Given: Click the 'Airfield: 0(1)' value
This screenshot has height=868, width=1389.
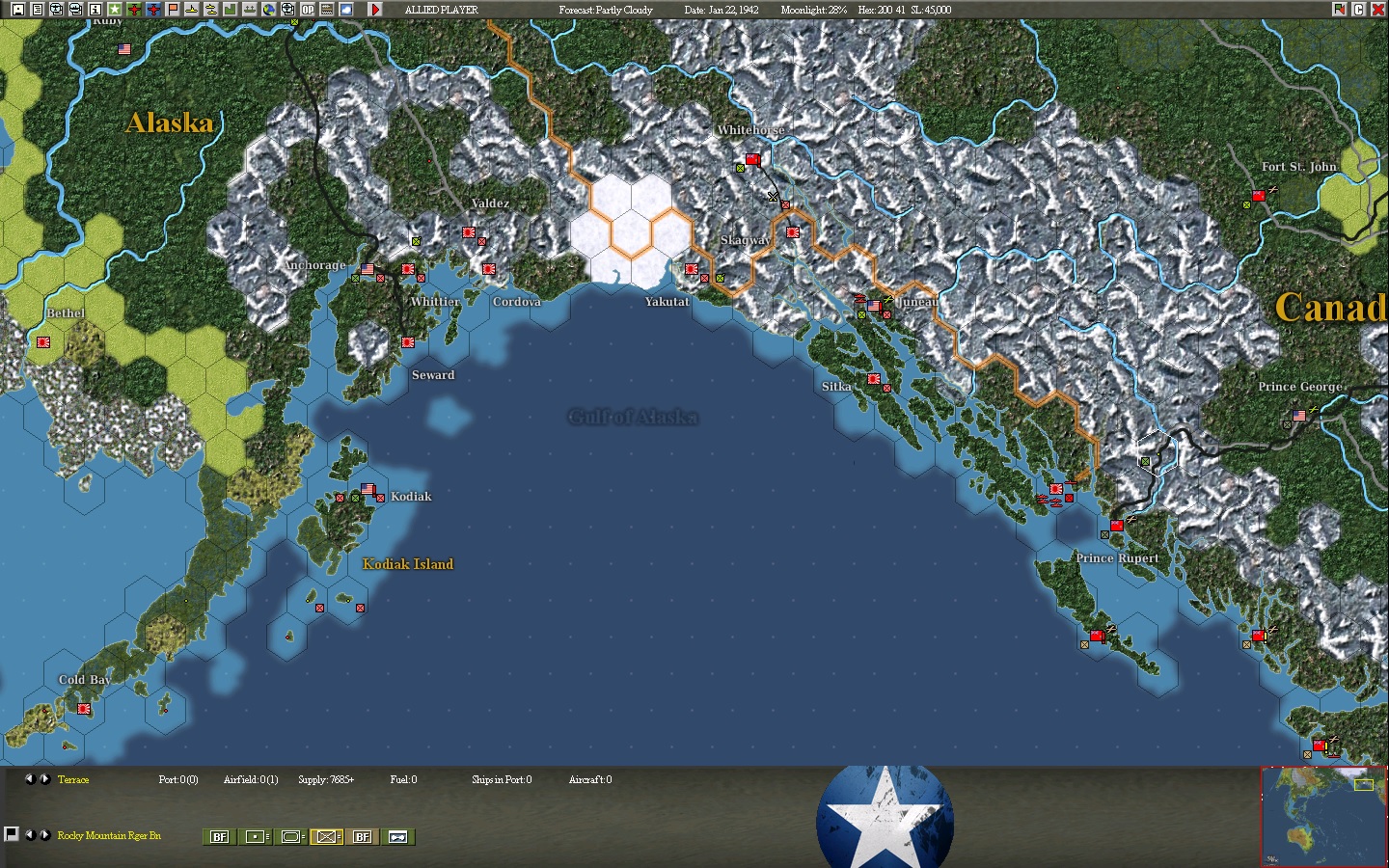Looking at the screenshot, I should pyautogui.click(x=251, y=779).
